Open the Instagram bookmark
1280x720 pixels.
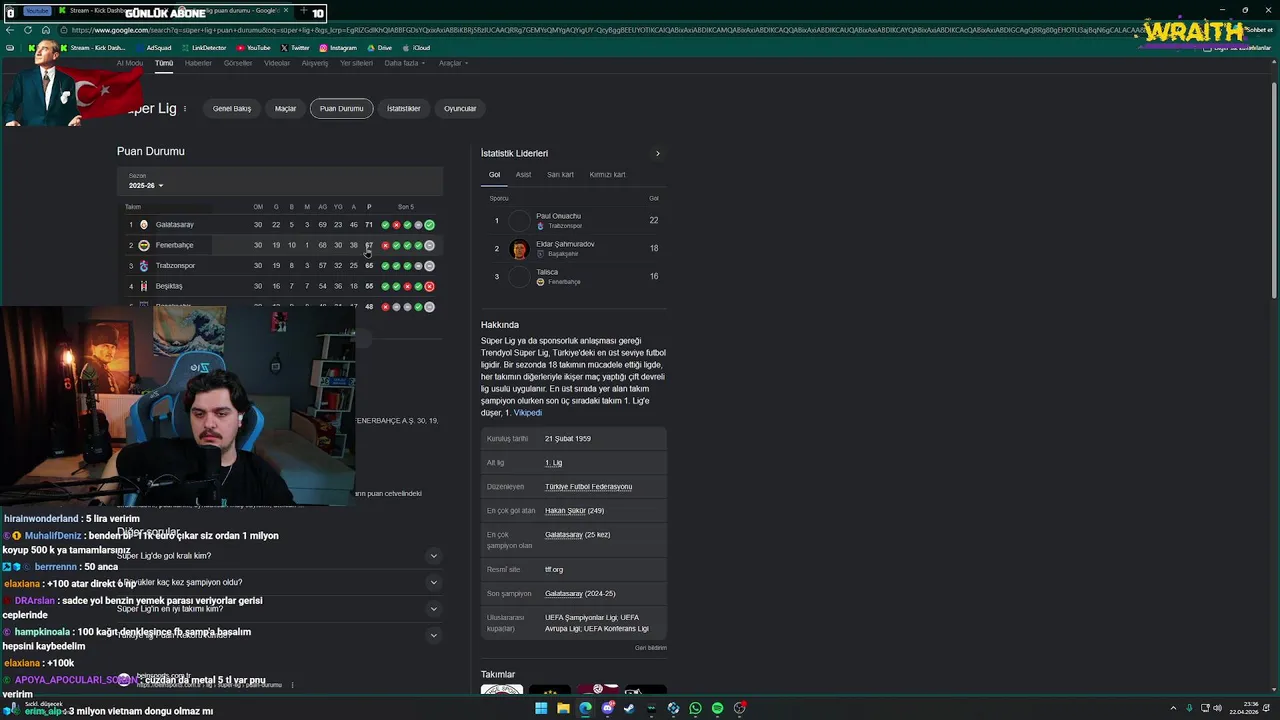pos(338,48)
